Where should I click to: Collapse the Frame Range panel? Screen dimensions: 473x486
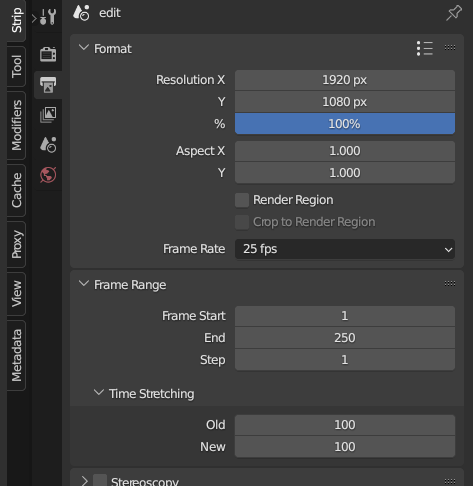coord(84,284)
